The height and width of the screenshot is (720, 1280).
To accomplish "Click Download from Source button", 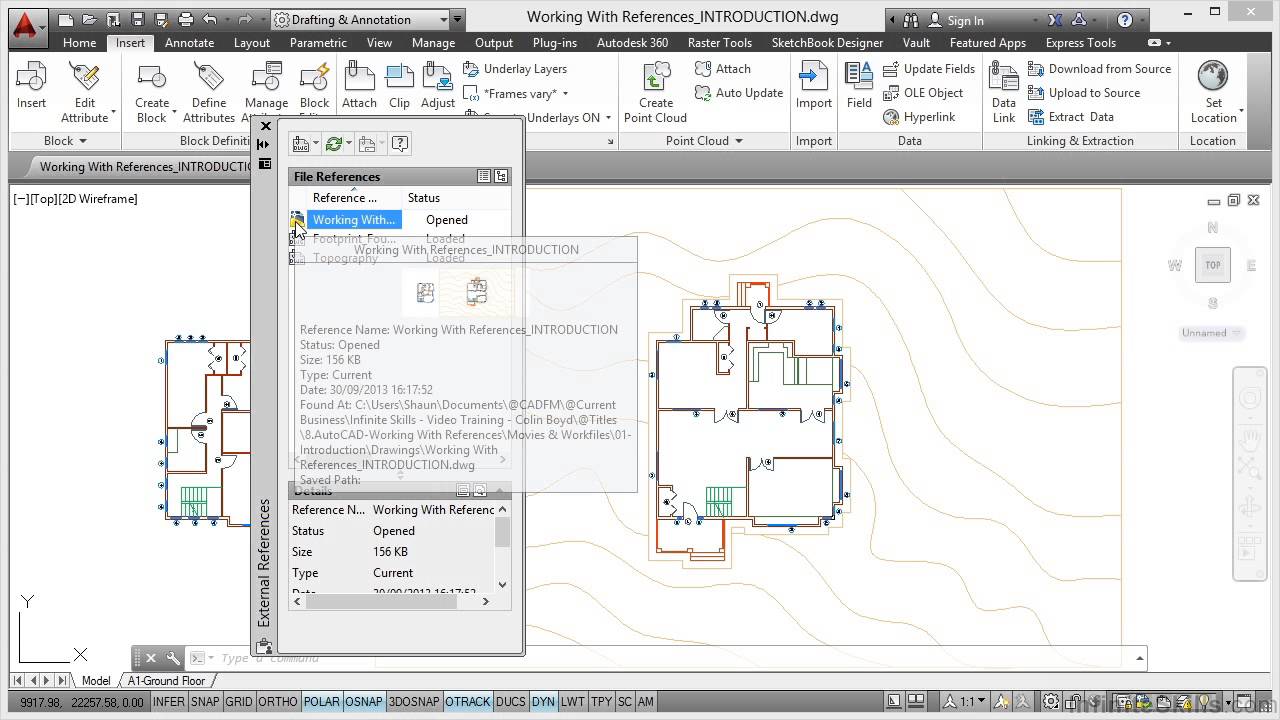I will tap(1099, 69).
